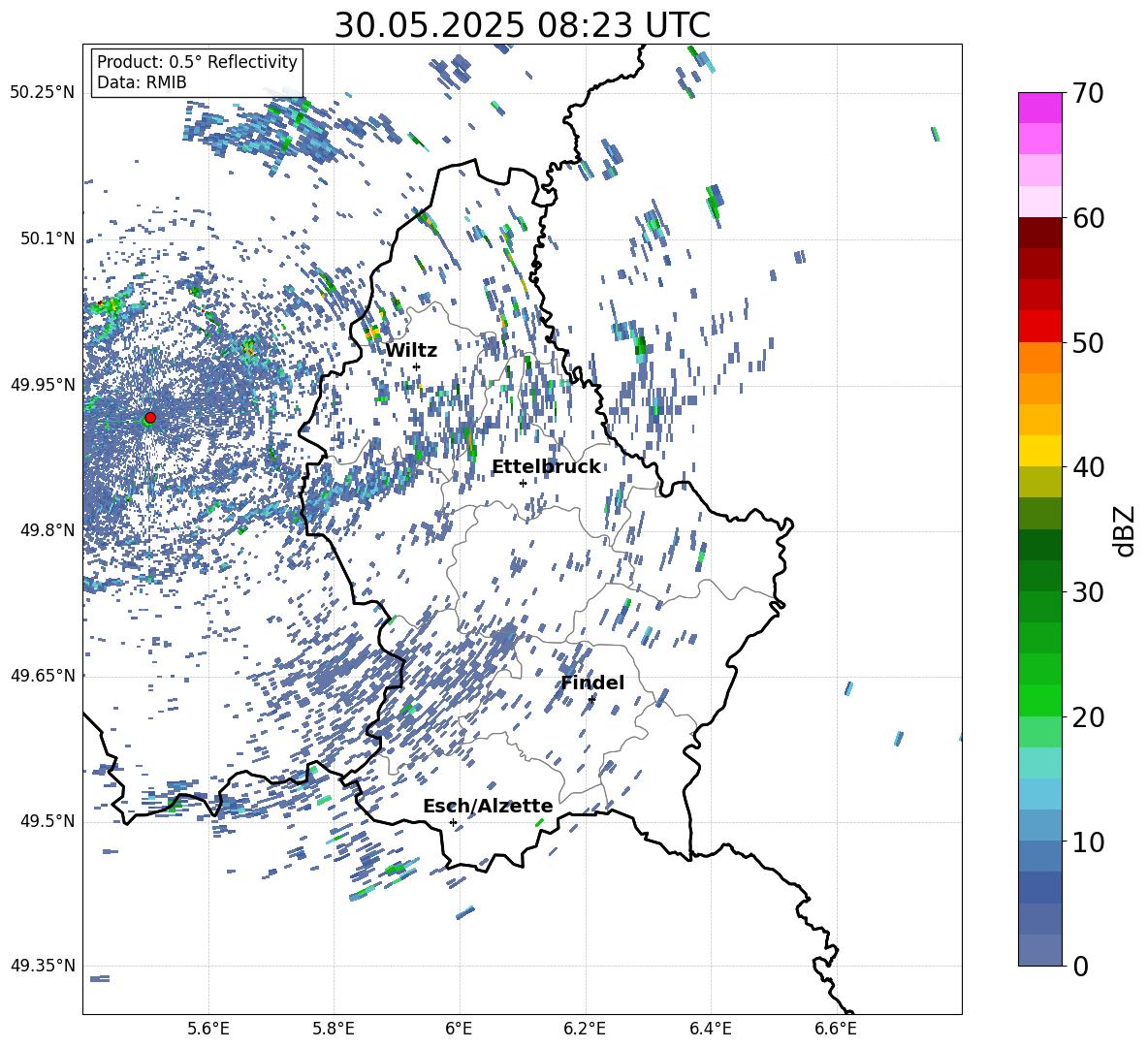Click the latitude label 49.8°N
The width and height of the screenshot is (1148, 1048).
click(x=48, y=530)
